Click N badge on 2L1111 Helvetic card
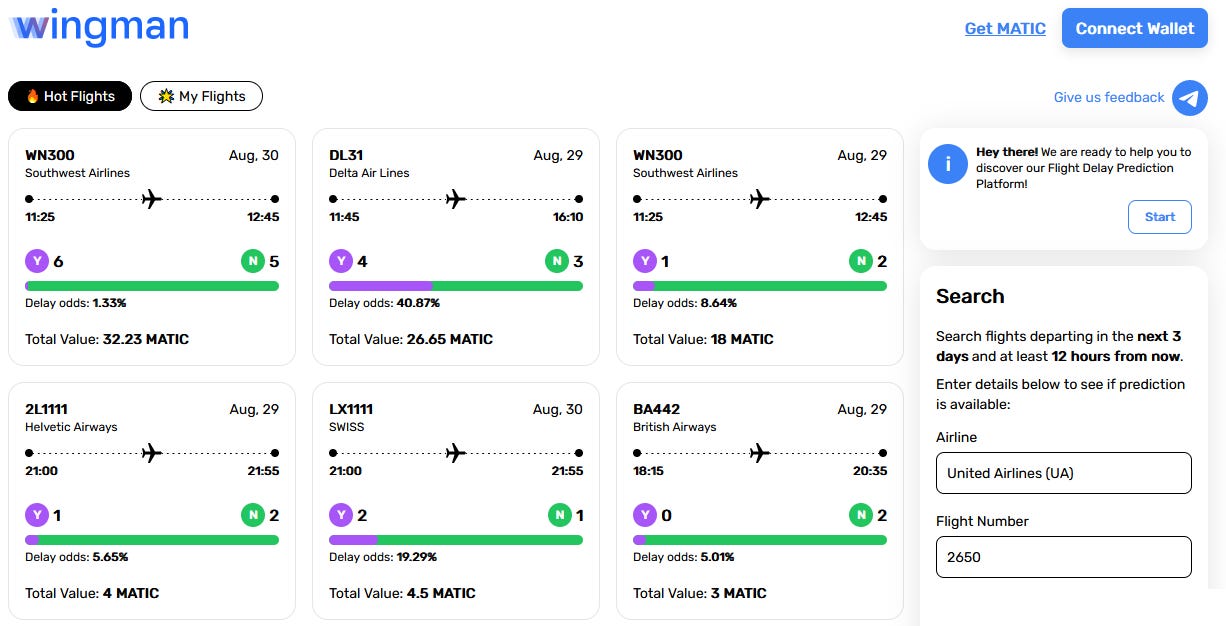 253,516
